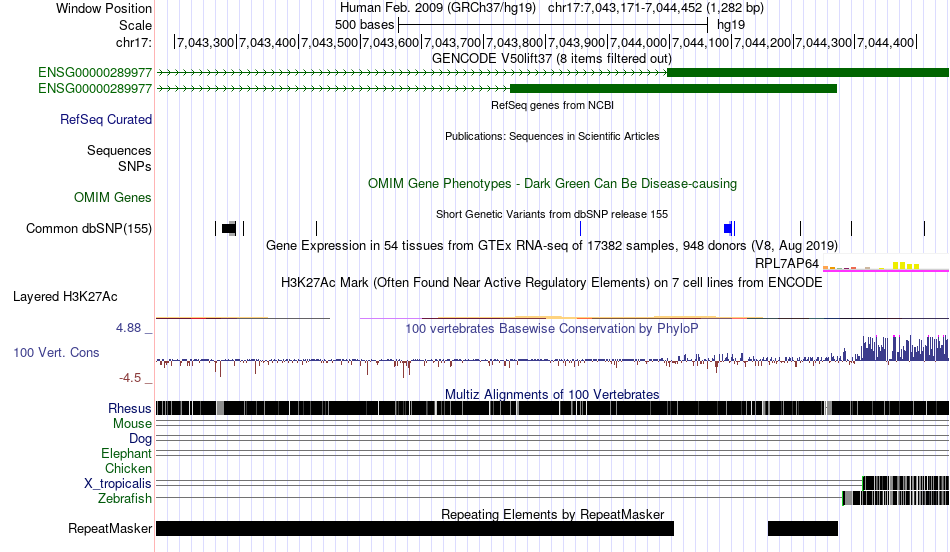Open the OMIM Gene Phenotypes track title

(x=552, y=184)
